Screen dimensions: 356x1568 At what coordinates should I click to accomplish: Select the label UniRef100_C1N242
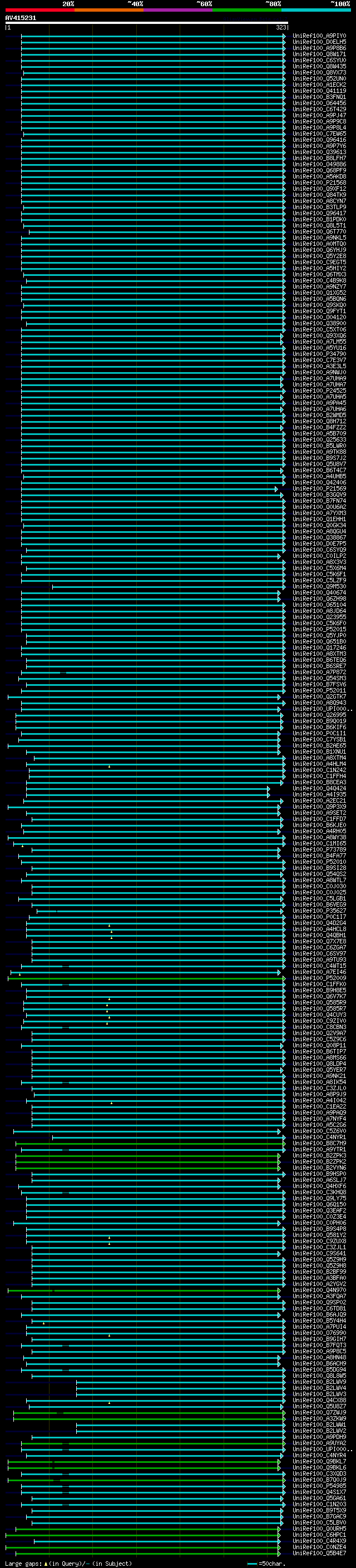point(319,770)
